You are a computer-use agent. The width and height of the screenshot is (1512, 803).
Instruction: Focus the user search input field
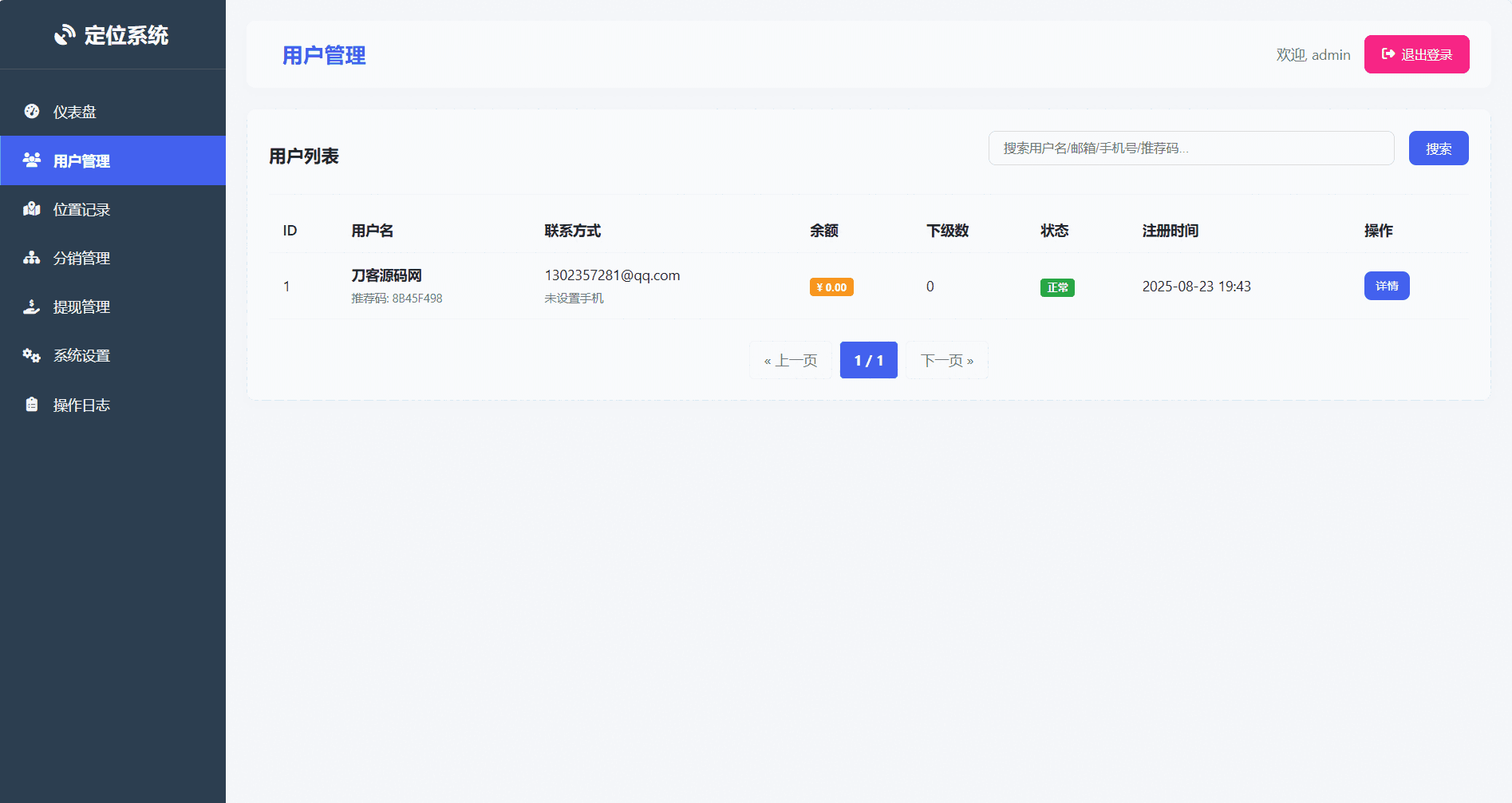tap(1190, 148)
